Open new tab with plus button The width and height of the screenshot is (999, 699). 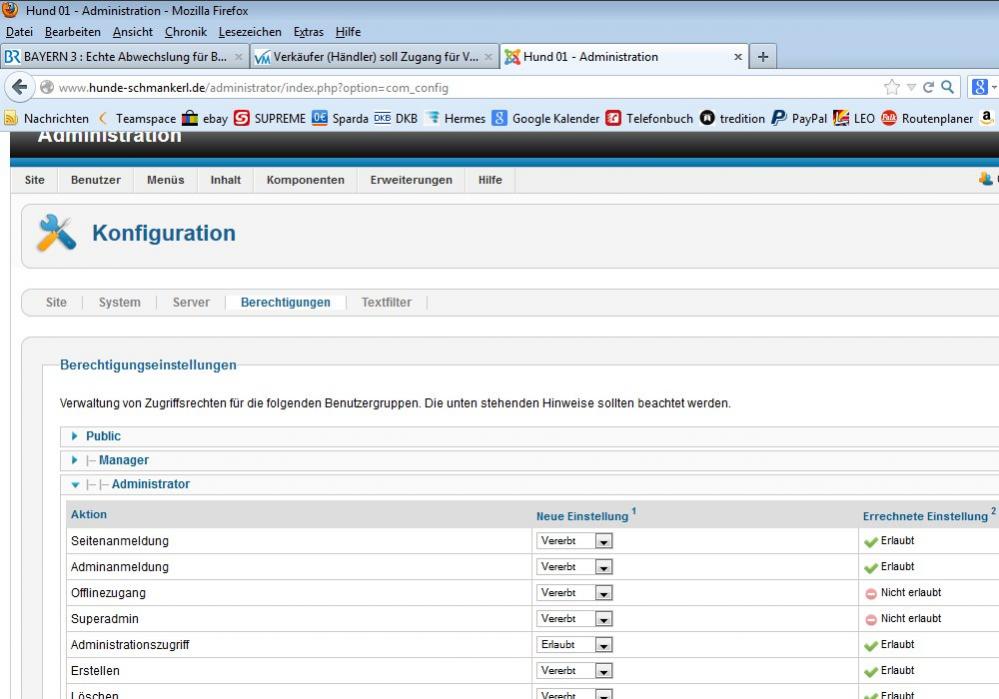click(763, 57)
